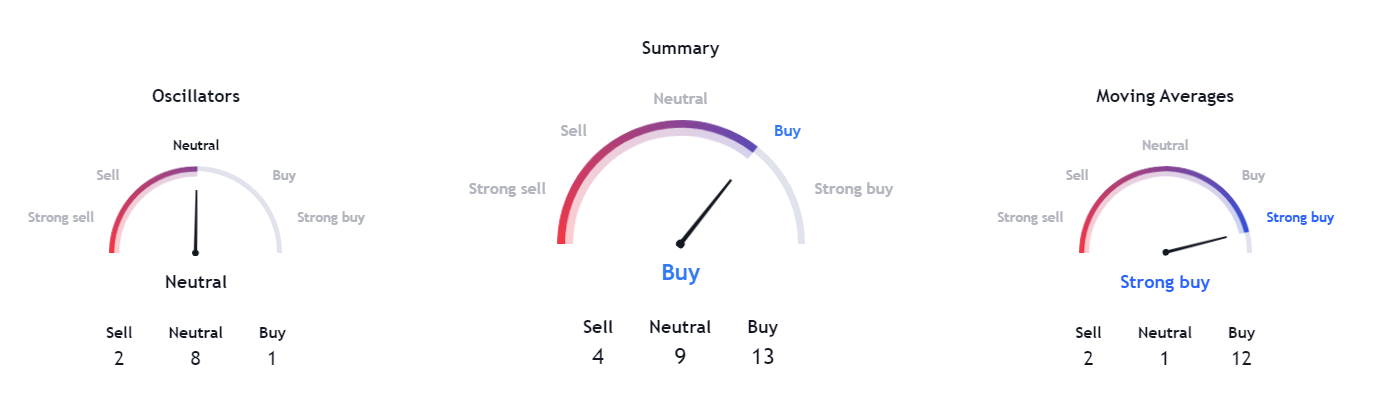1375x418 pixels.
Task: Click the Moving Averages gauge needle
Action: click(1196, 244)
